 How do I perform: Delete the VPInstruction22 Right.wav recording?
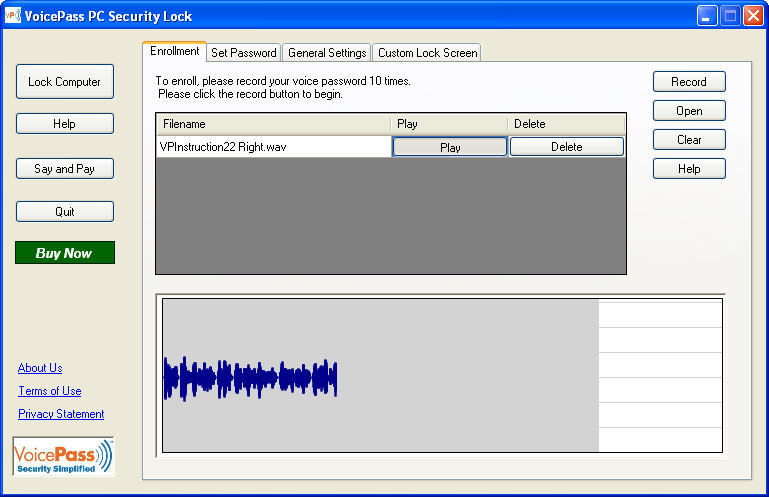pyautogui.click(x=566, y=147)
